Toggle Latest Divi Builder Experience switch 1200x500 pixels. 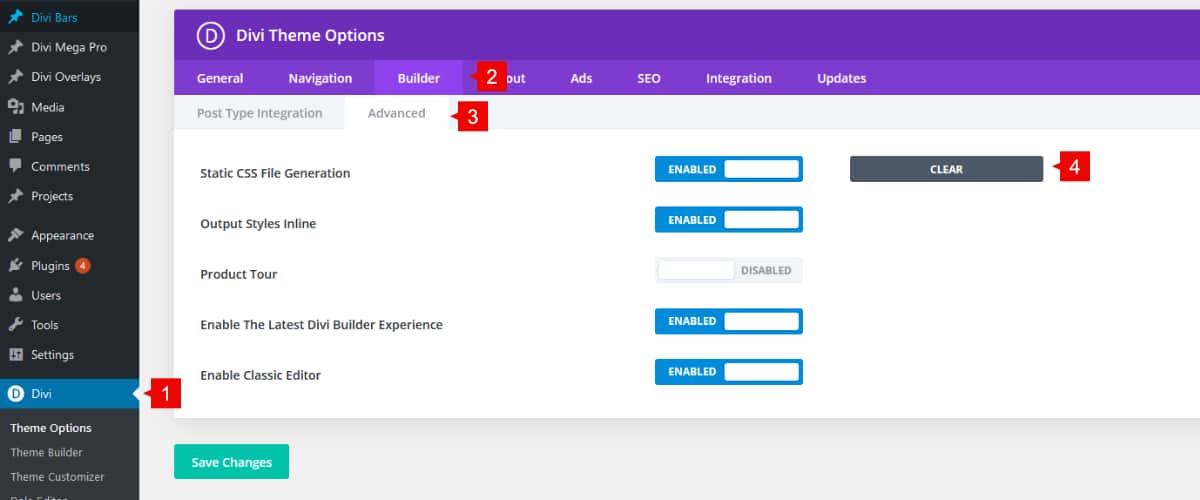(x=728, y=322)
